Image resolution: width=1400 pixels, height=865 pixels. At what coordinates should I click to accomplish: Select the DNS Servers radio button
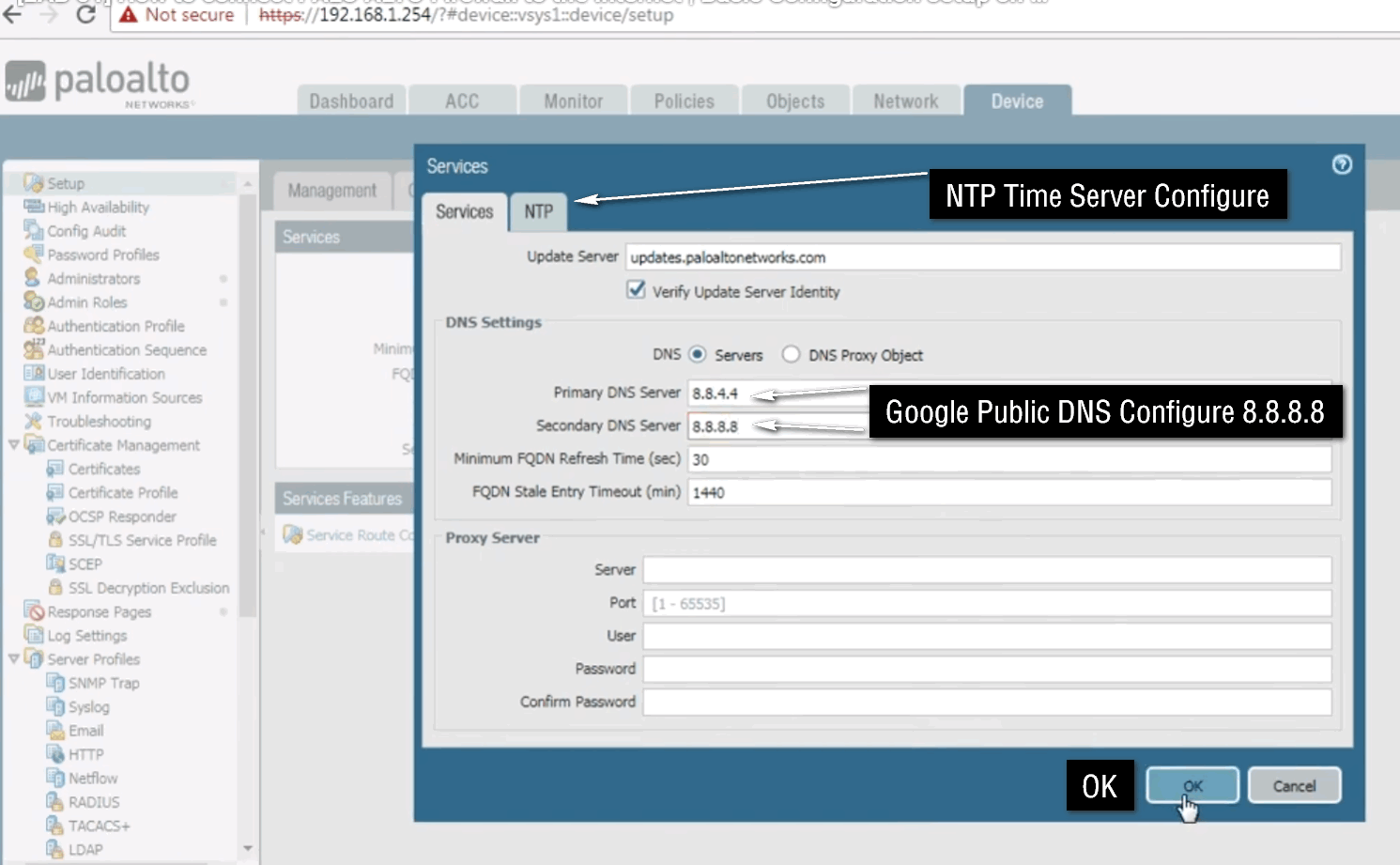(698, 354)
